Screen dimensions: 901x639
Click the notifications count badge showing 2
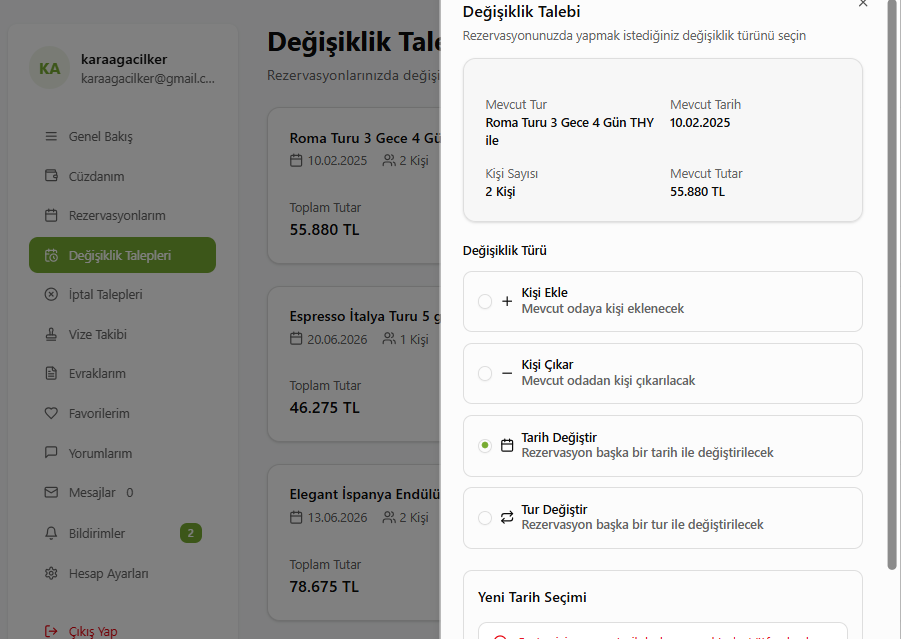(x=191, y=533)
